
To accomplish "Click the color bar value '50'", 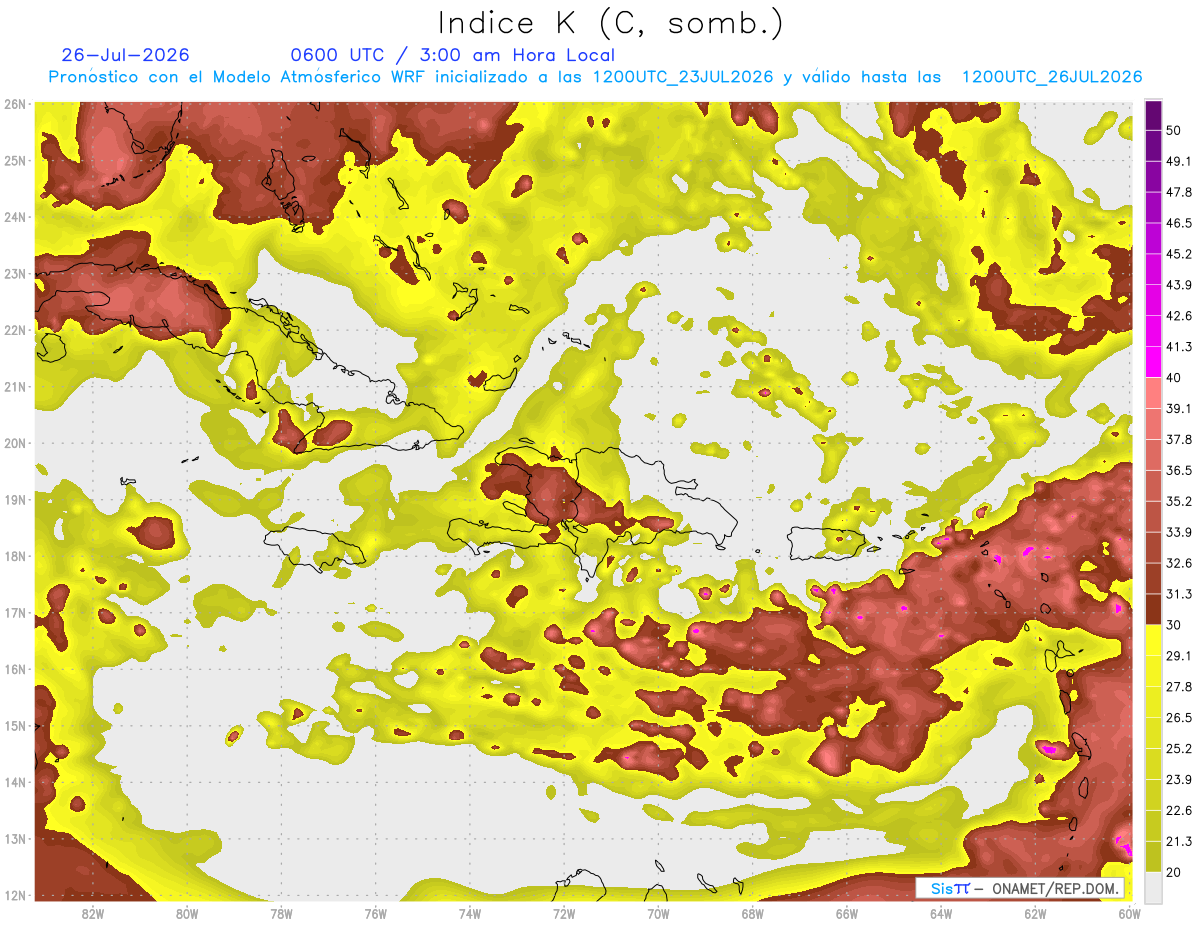I will pyautogui.click(x=1175, y=131).
